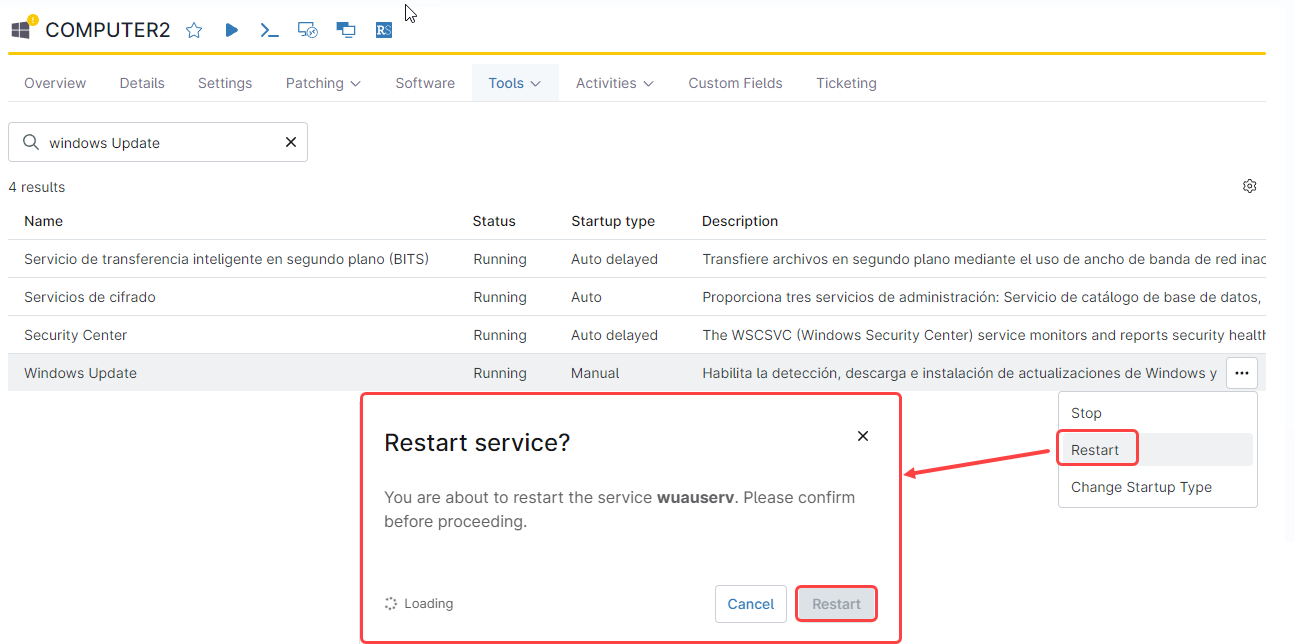Sort by the Name column header

43,221
